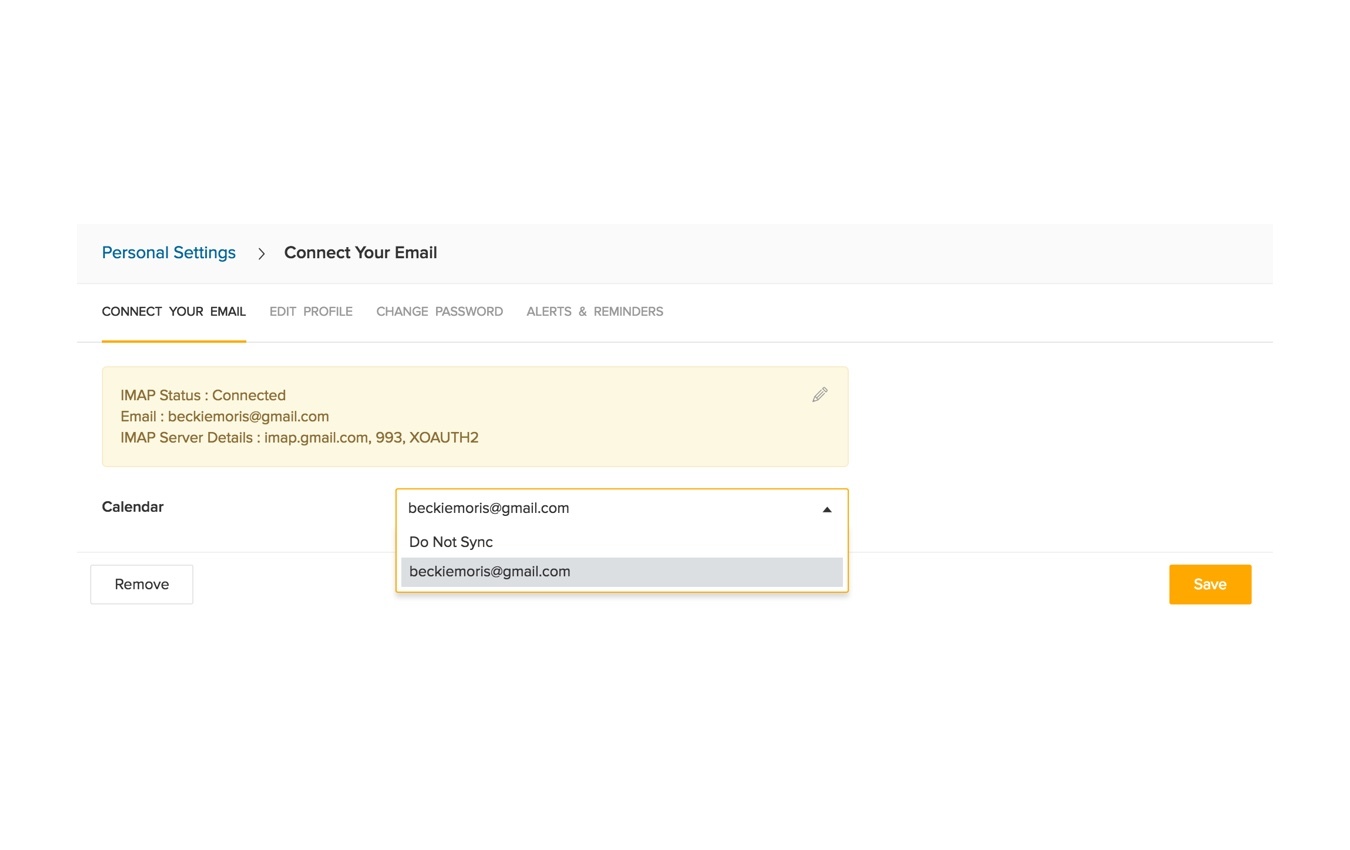Screen dimensions: 1350x850
Task: Select the CONNECT YOUR EMAIL tab
Action: pyautogui.click(x=173, y=311)
